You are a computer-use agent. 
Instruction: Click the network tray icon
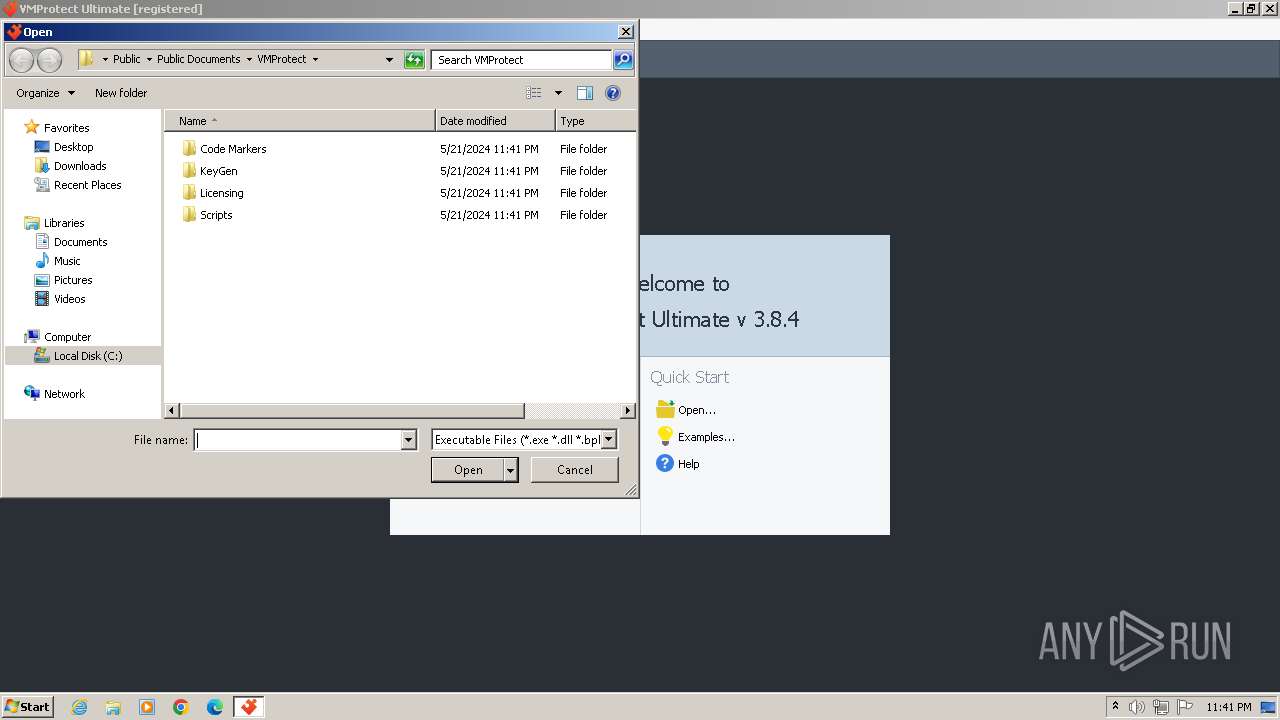pos(1161,707)
